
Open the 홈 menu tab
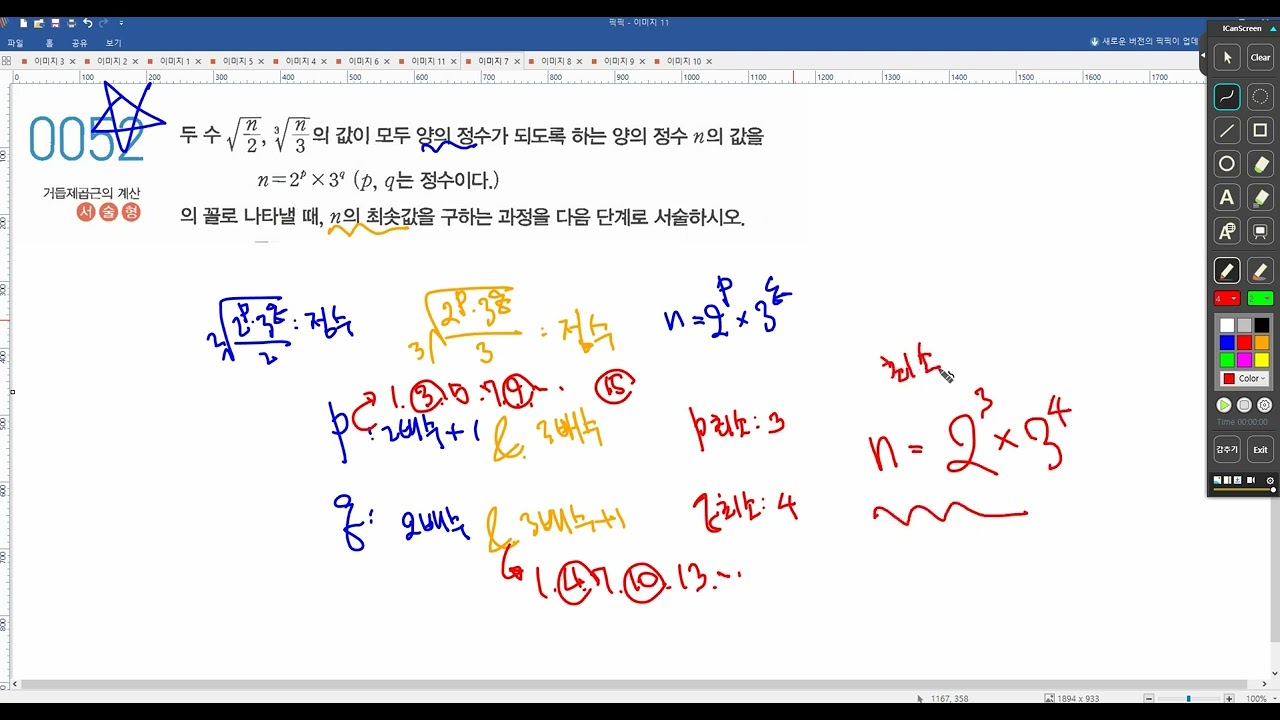[49, 43]
